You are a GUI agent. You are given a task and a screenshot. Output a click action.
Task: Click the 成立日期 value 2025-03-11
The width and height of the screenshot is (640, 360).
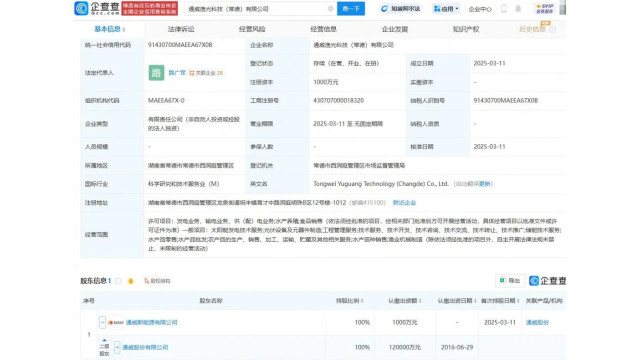pos(489,63)
